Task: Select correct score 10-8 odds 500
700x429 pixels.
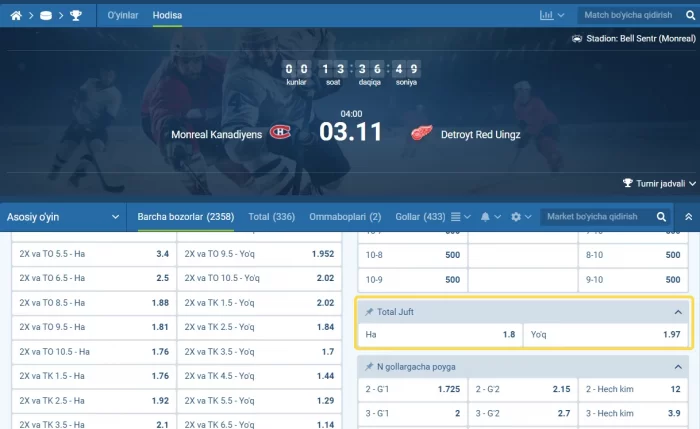Action: point(412,255)
